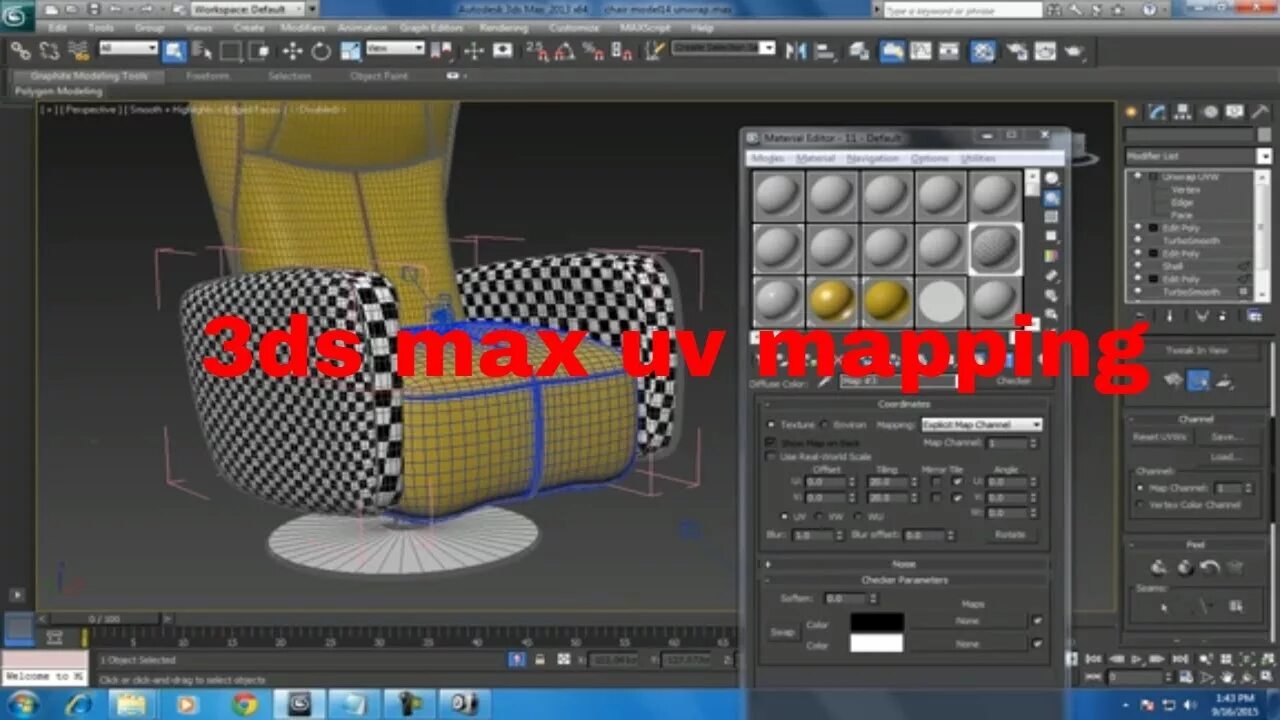Open the Modifiers menu
The width and height of the screenshot is (1280, 720).
click(302, 28)
